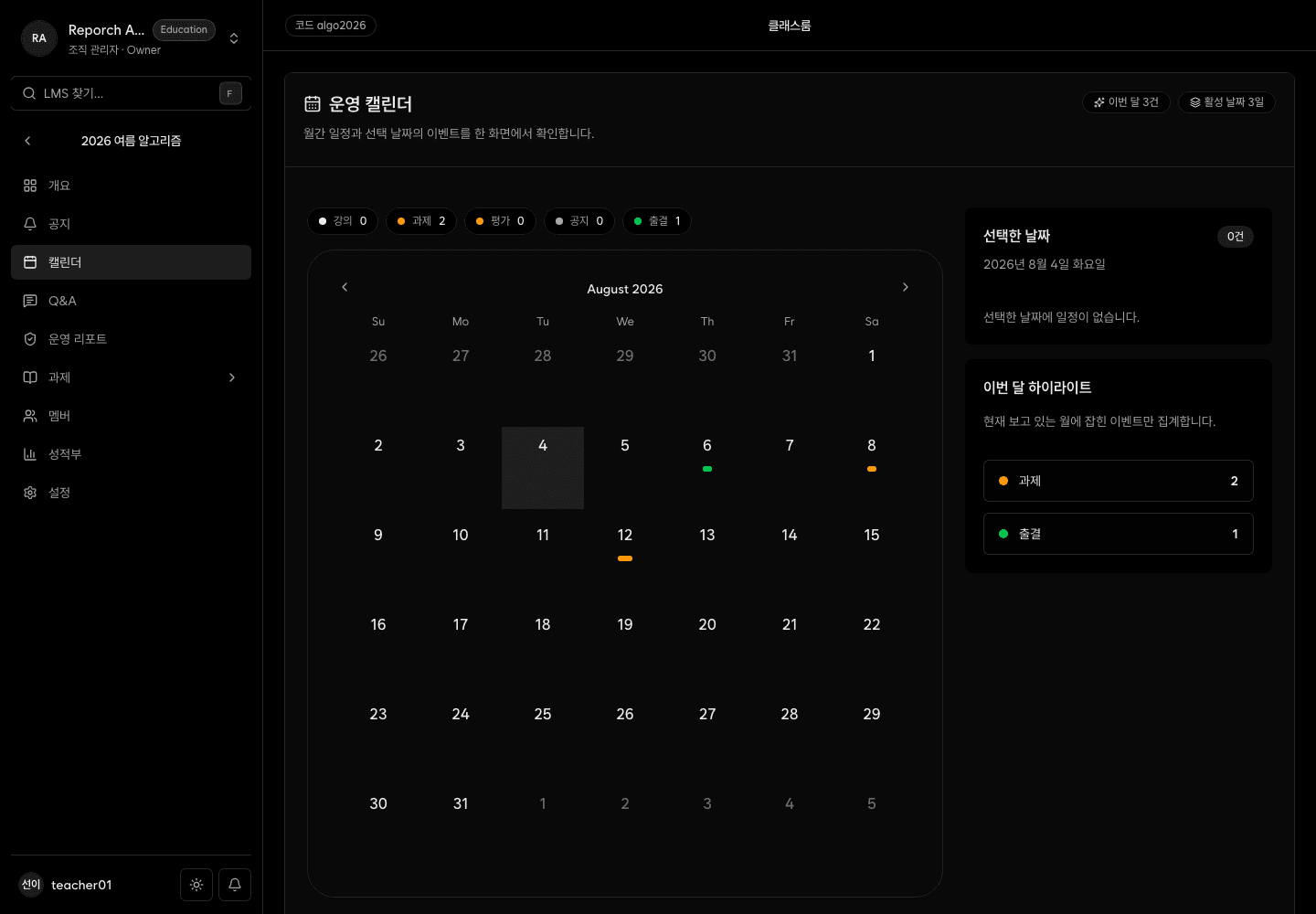Toggle the 출결 filter chip
The width and height of the screenshot is (1316, 914).
click(x=657, y=221)
